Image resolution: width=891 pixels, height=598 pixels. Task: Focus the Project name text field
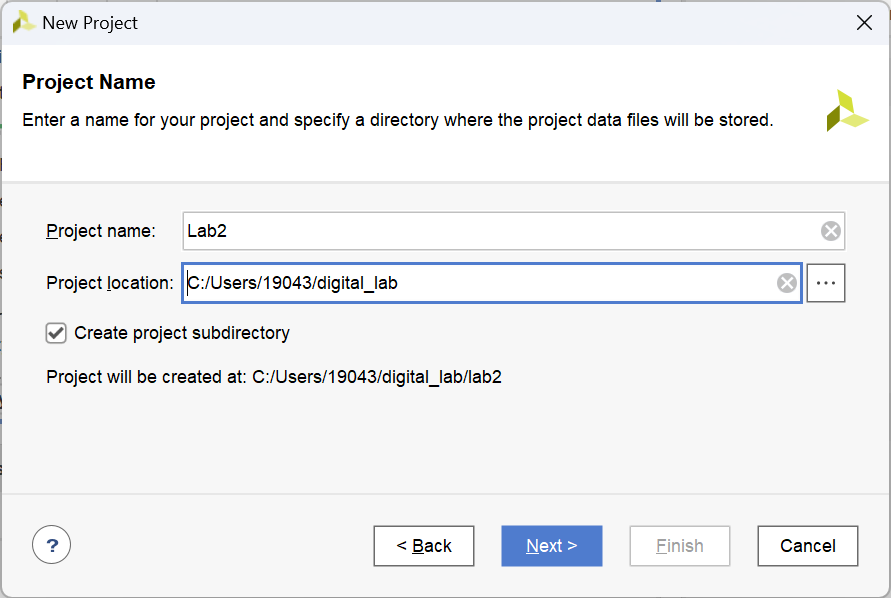500,231
